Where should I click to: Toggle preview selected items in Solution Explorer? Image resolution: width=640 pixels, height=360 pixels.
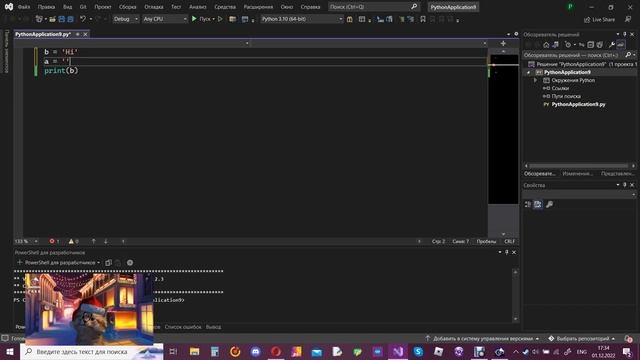pyautogui.click(x=621, y=44)
